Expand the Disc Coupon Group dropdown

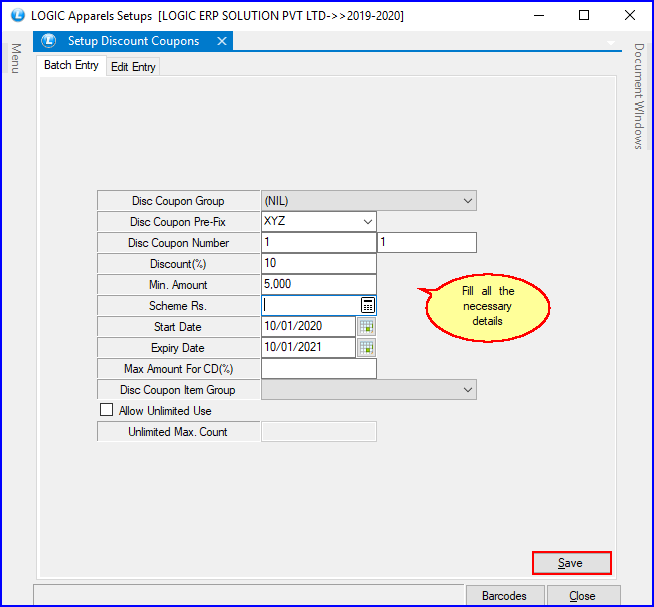(468, 201)
